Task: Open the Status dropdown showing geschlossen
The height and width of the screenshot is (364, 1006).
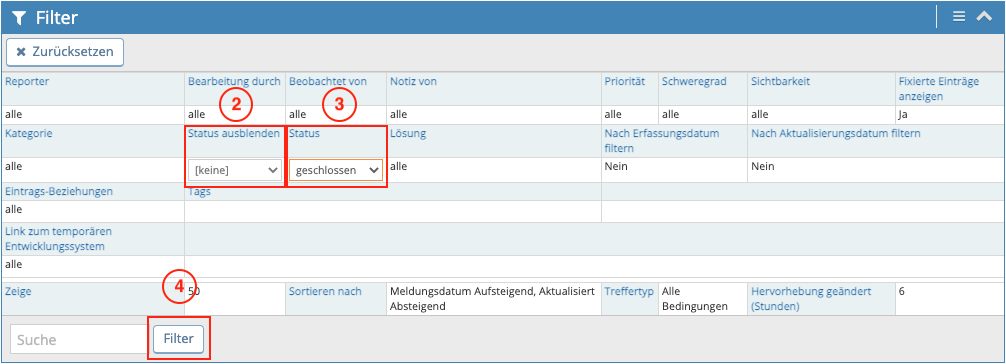Action: point(336,171)
